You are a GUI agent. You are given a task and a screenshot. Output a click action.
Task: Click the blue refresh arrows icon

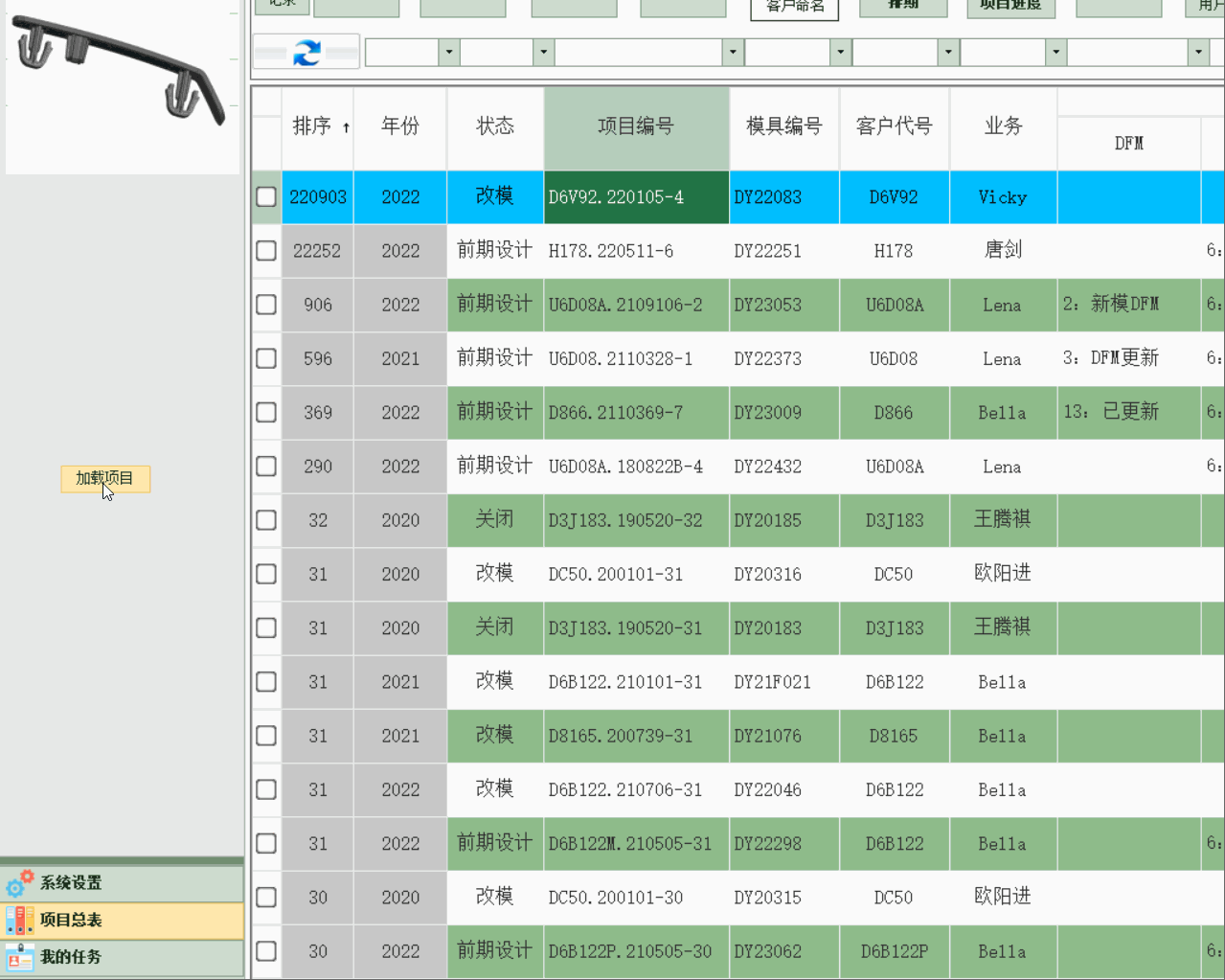click(x=306, y=53)
